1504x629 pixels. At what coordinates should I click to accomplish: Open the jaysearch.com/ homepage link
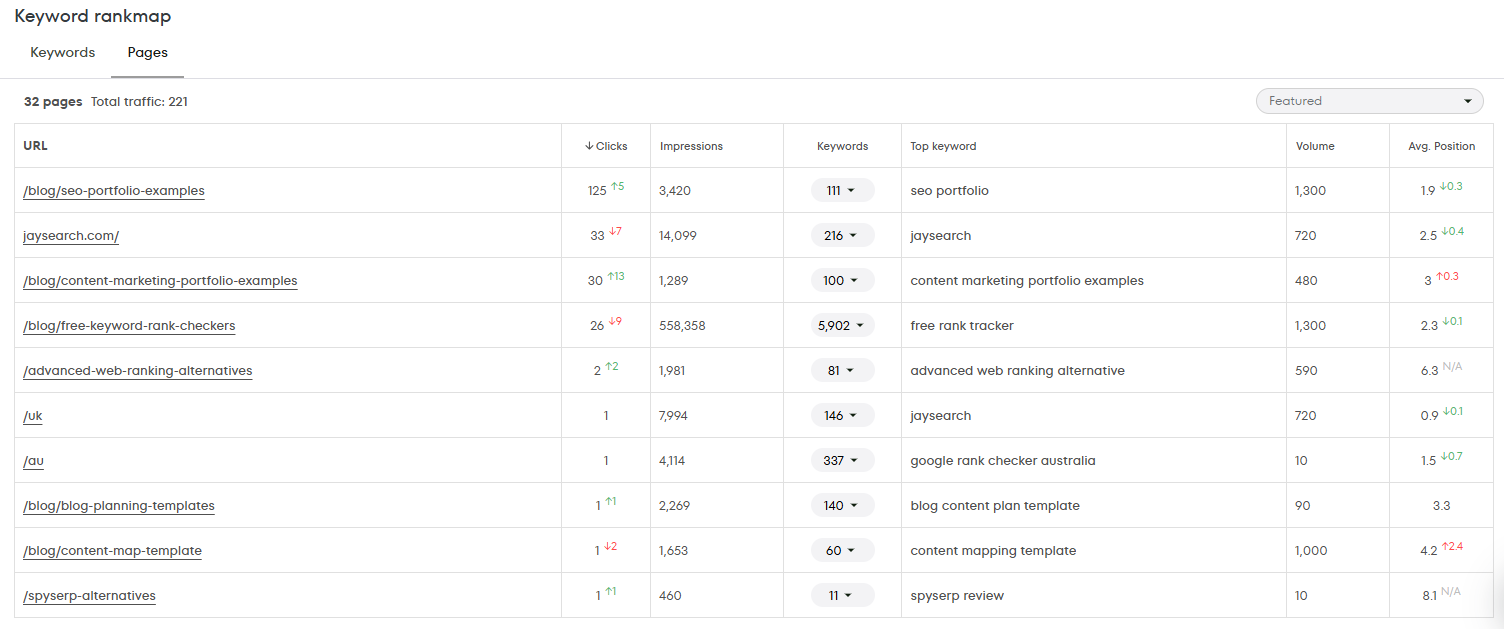click(70, 235)
